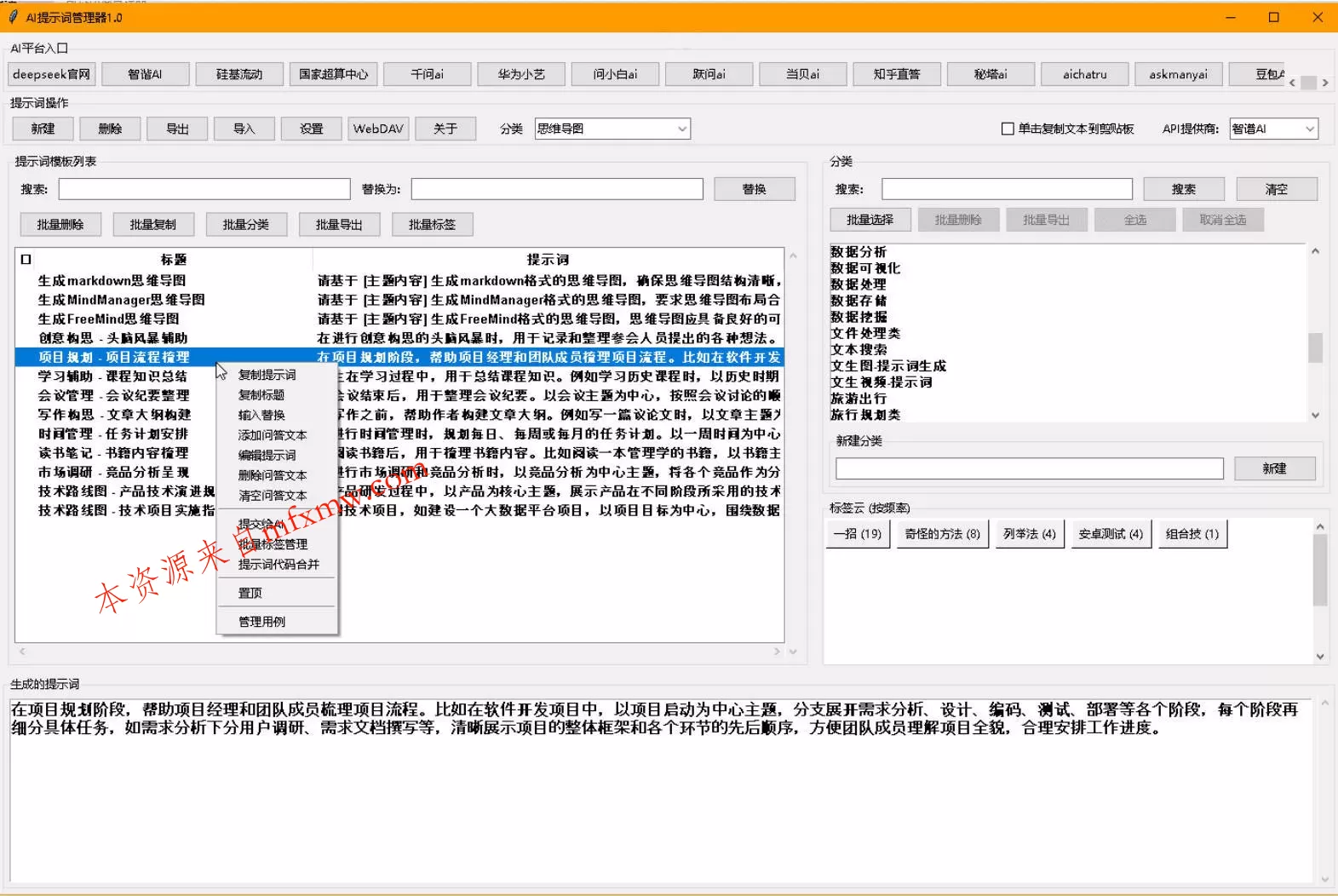Open the deepseek官网 platform link
This screenshot has height=896, width=1338.
(51, 74)
